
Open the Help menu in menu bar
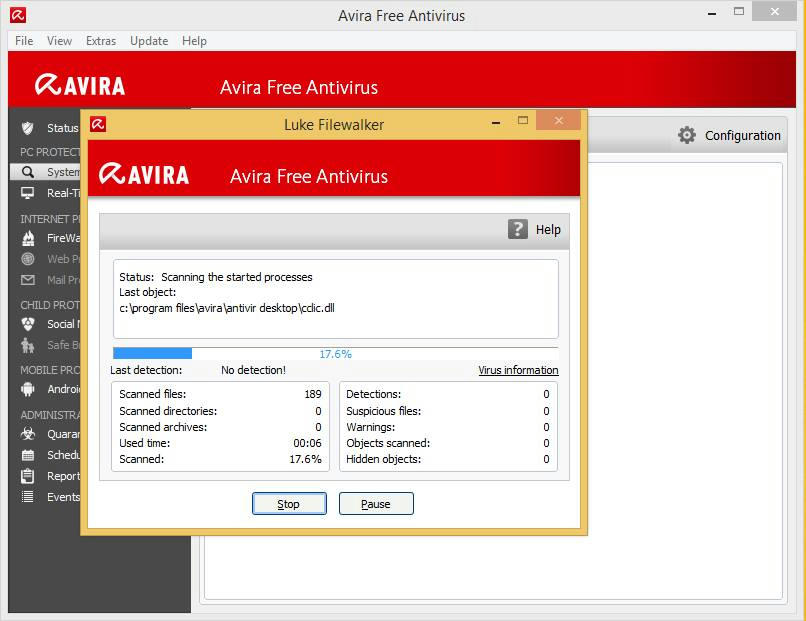point(194,41)
